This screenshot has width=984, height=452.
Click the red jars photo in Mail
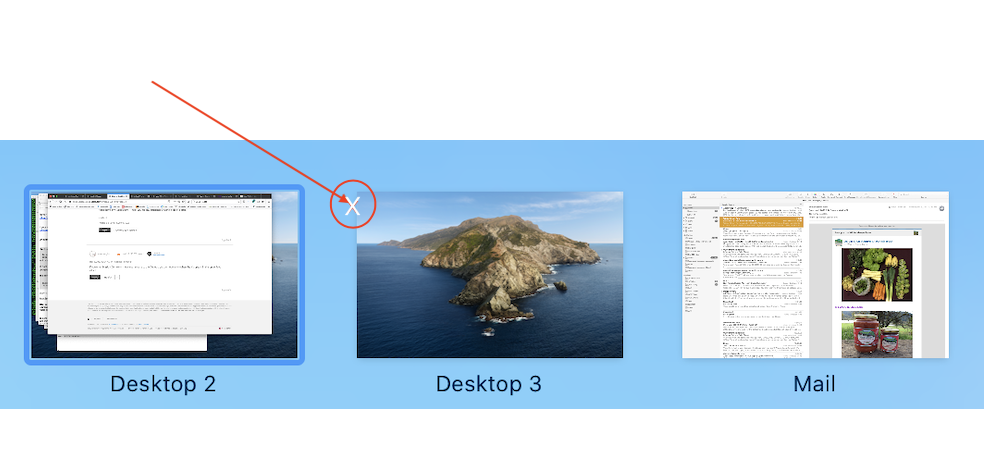[877, 334]
